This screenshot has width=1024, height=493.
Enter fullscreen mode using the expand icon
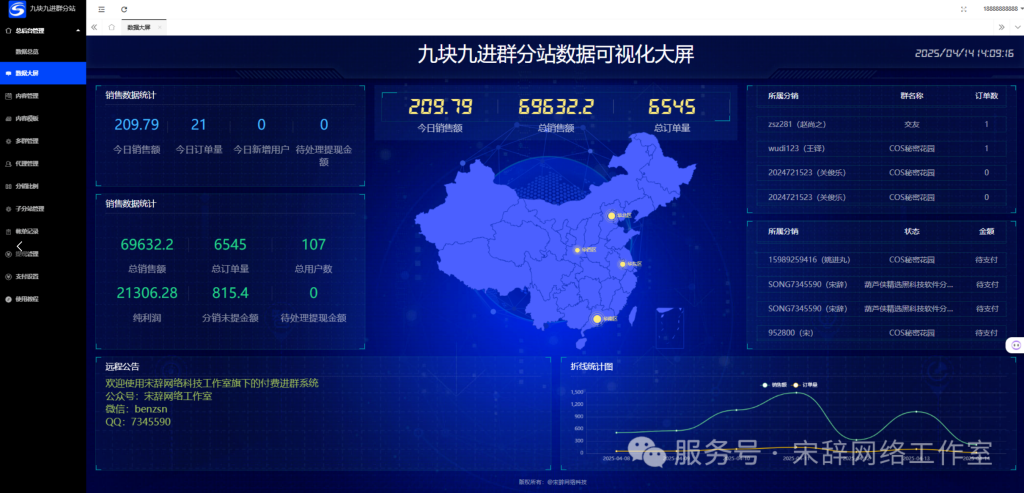pyautogui.click(x=964, y=9)
